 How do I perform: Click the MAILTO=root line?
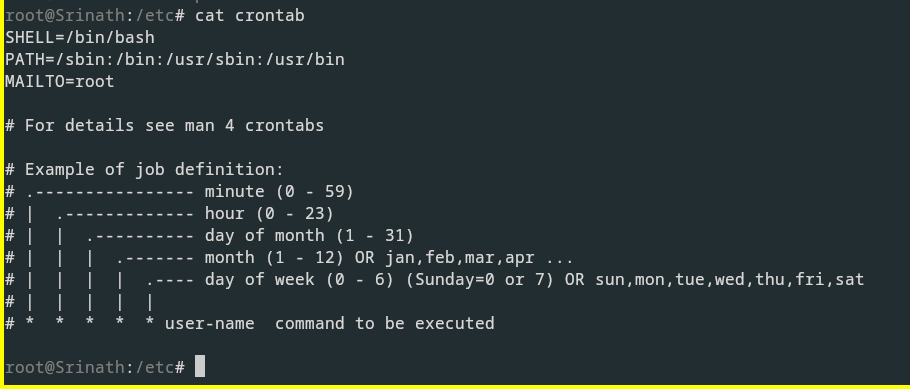(60, 82)
